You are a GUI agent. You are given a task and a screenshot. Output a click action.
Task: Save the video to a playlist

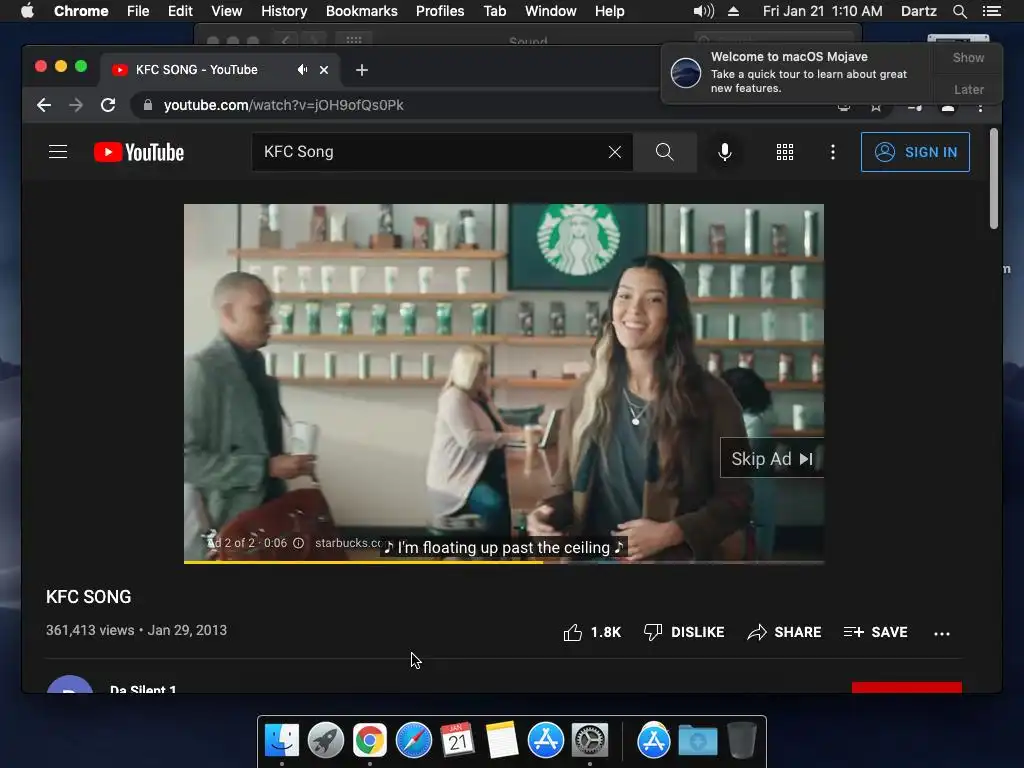coord(875,632)
